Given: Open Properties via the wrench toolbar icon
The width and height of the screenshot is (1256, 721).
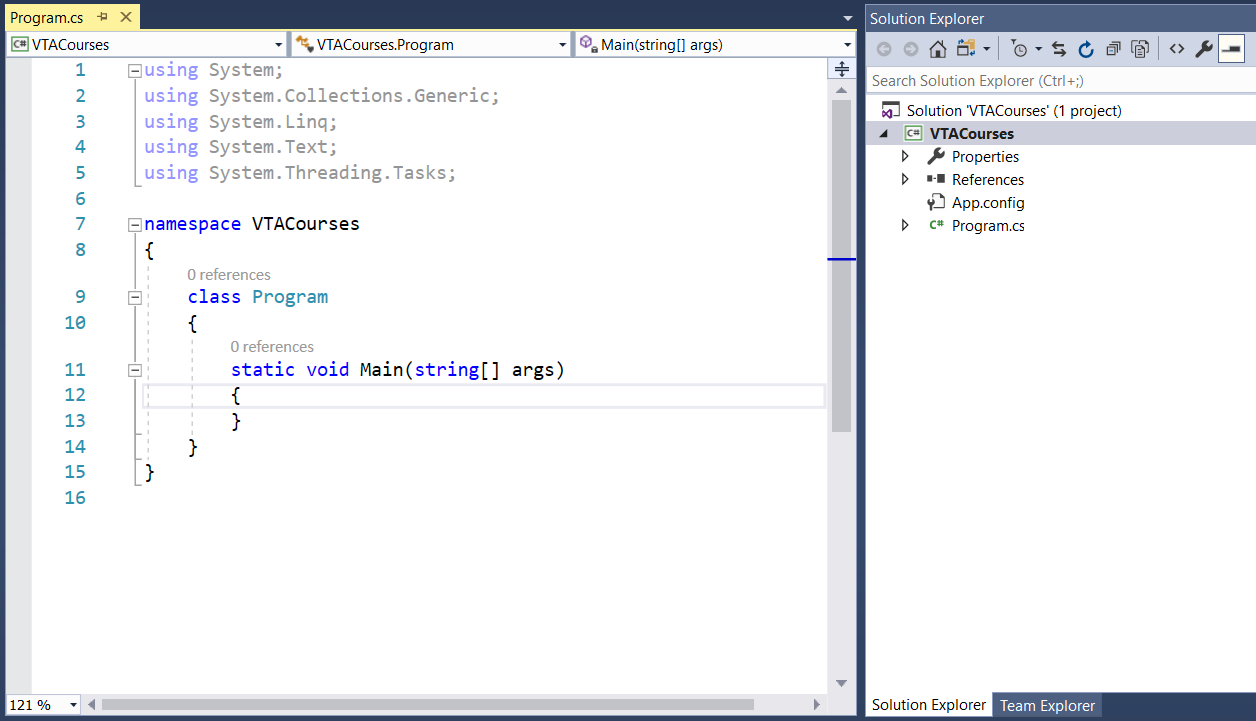Looking at the screenshot, I should pos(1203,49).
